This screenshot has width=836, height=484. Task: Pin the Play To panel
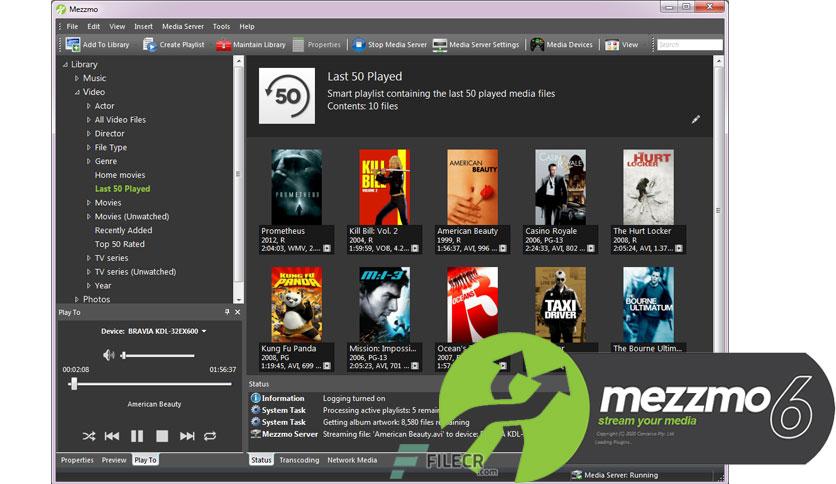pyautogui.click(x=227, y=312)
